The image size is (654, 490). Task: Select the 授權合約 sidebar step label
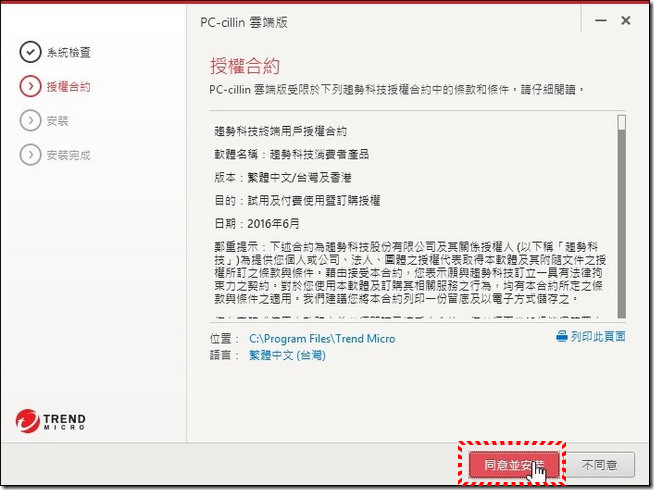(x=68, y=87)
